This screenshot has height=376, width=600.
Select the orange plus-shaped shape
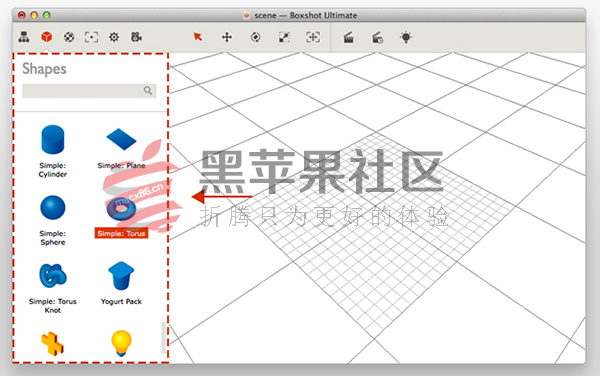pyautogui.click(x=52, y=343)
